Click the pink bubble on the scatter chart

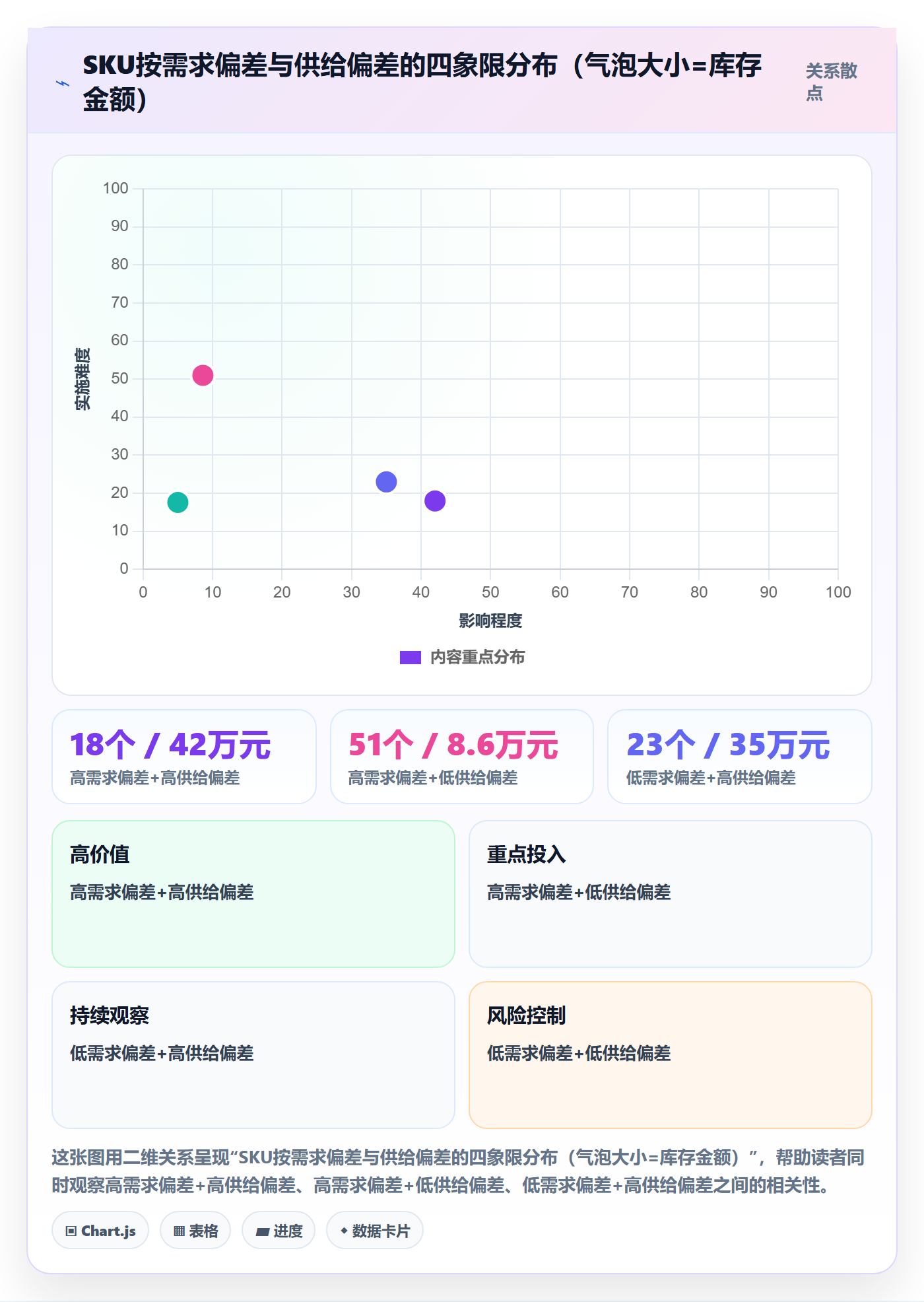tap(203, 375)
